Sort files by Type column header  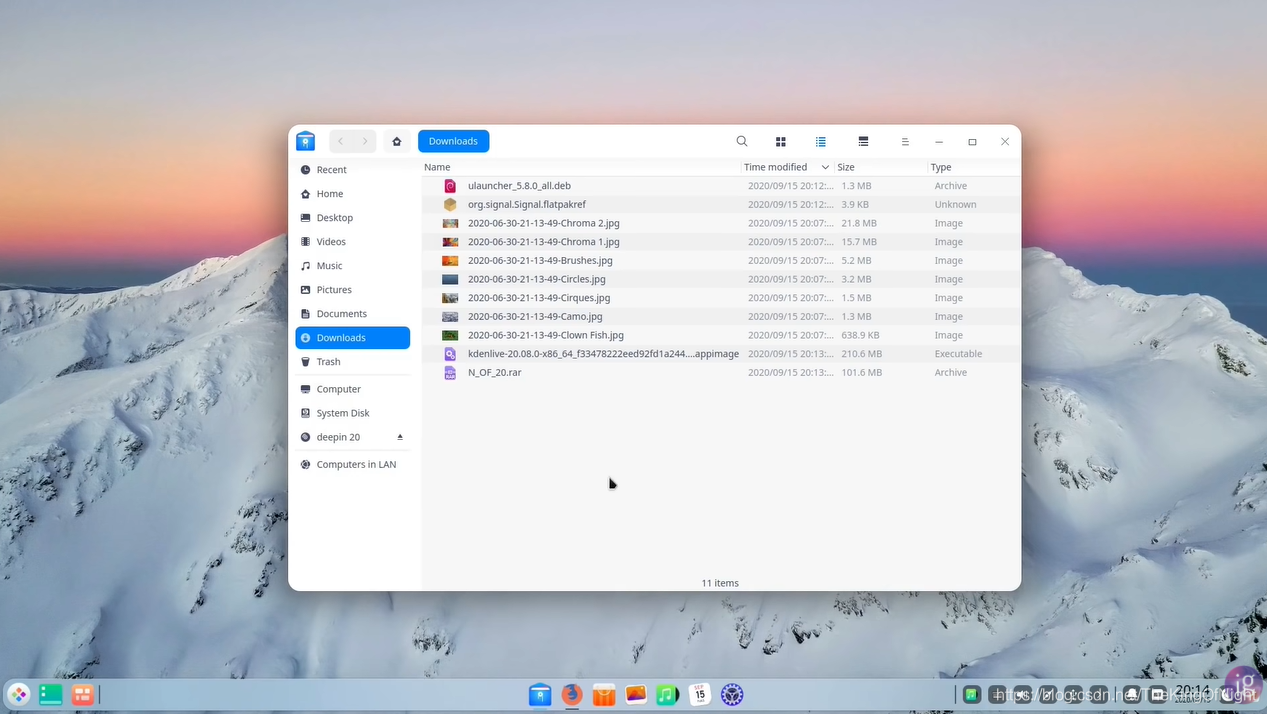pos(941,167)
